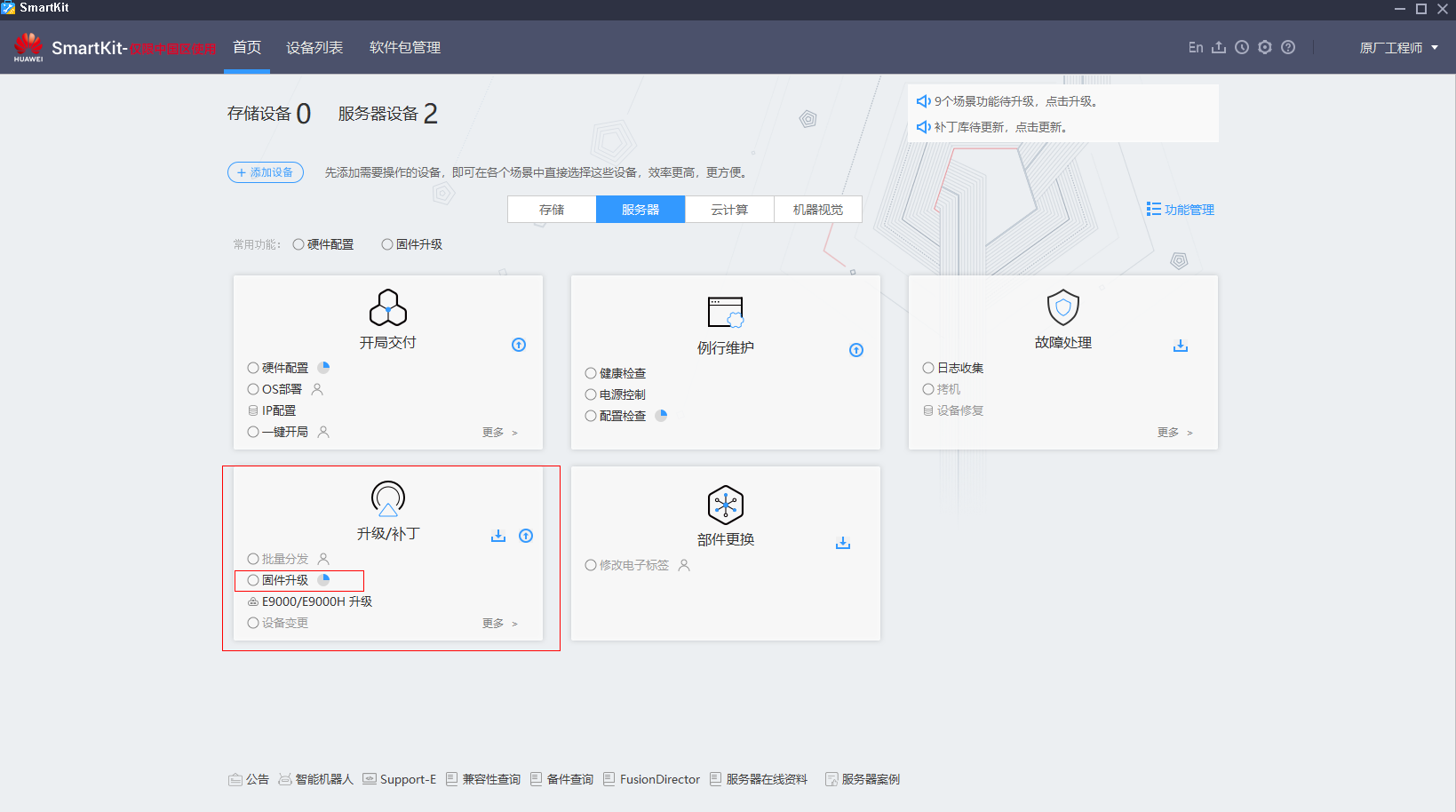Switch to 云计算 category tab
Screen dimensions: 1456x812
pyautogui.click(x=729, y=210)
